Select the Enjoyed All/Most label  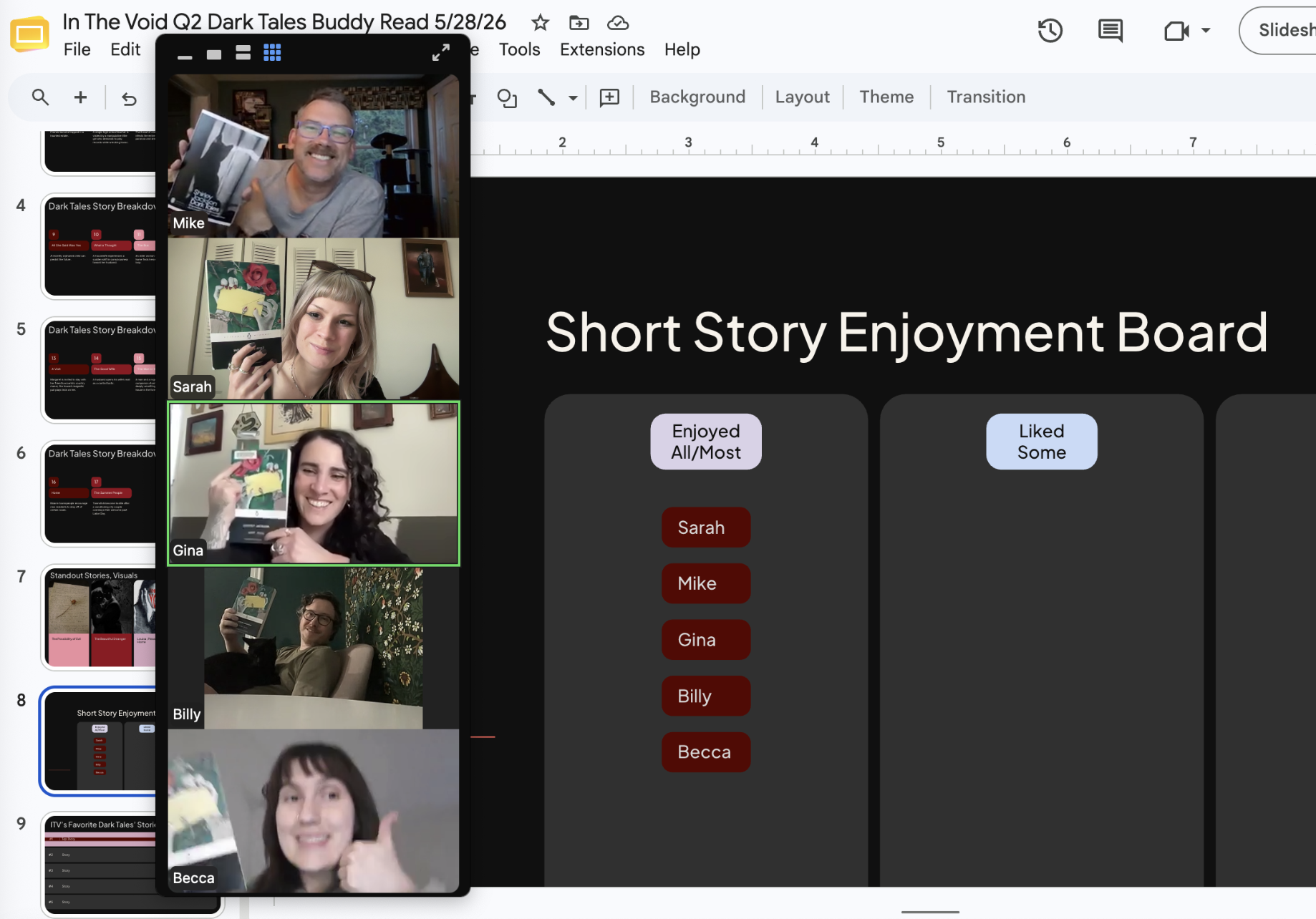[x=706, y=442]
